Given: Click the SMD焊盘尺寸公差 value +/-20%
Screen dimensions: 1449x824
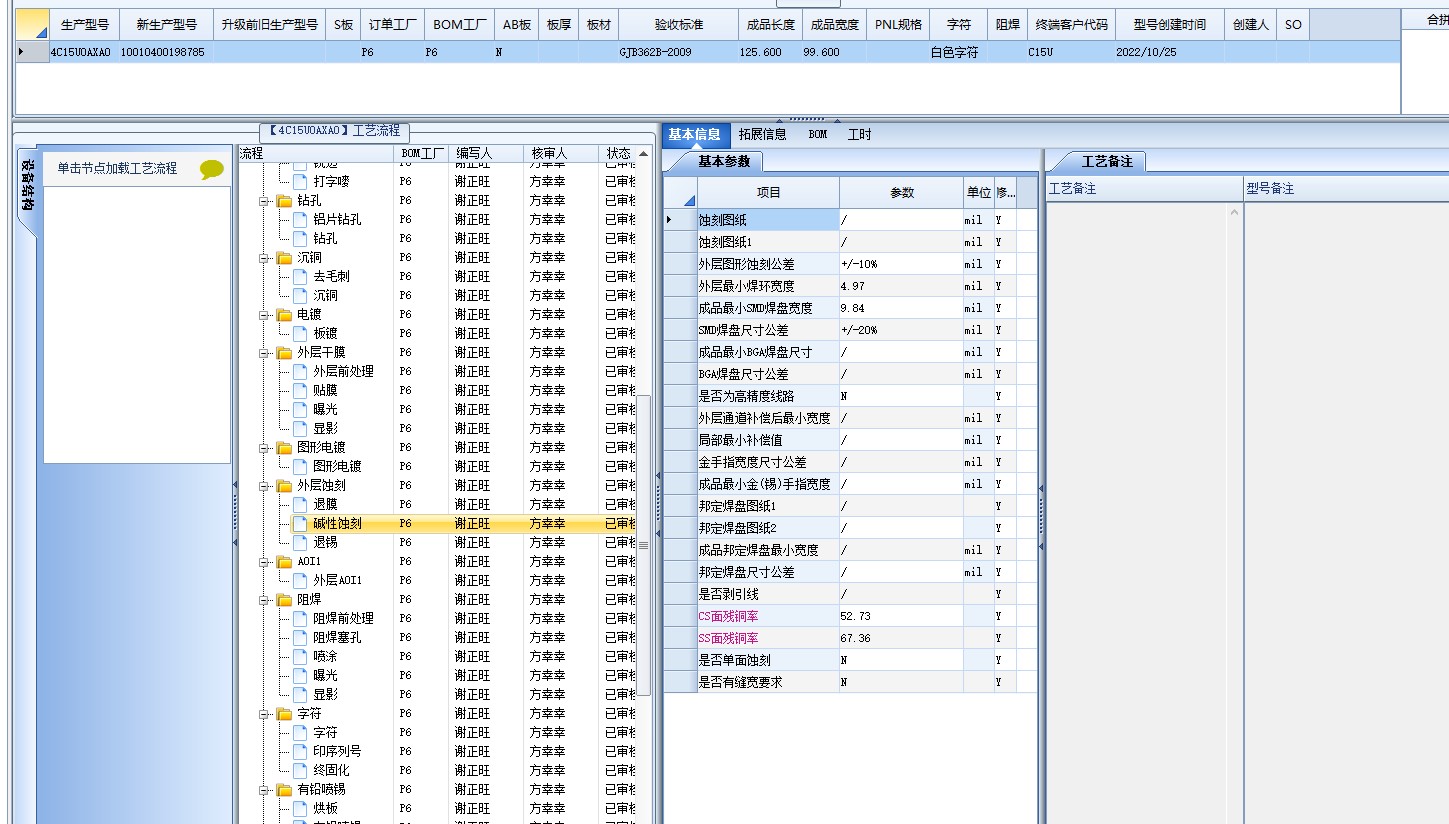Looking at the screenshot, I should [901, 330].
